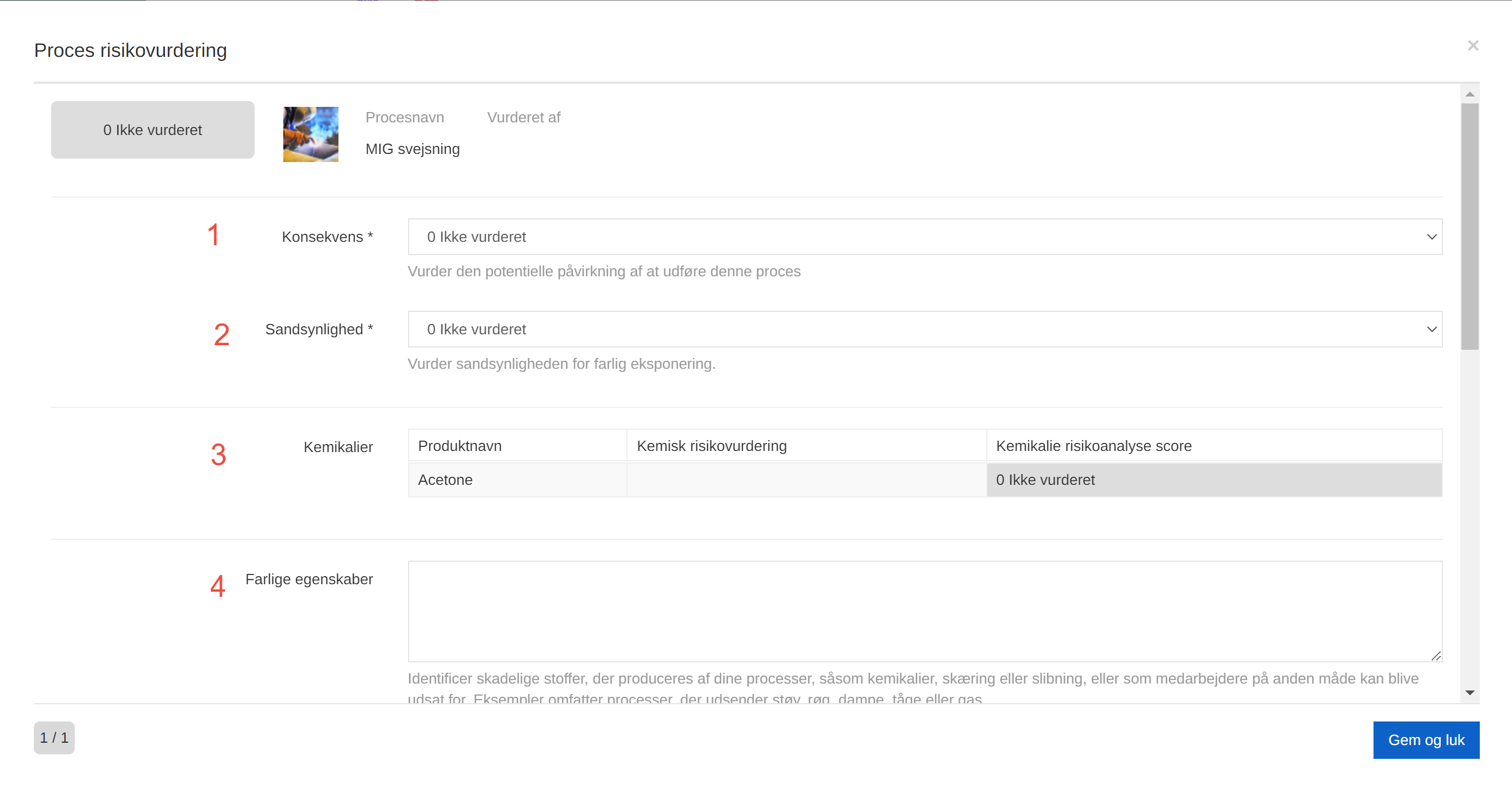Viewport: 1512px width, 791px height.
Task: Click the scrollbar up arrow
Action: (1469, 94)
